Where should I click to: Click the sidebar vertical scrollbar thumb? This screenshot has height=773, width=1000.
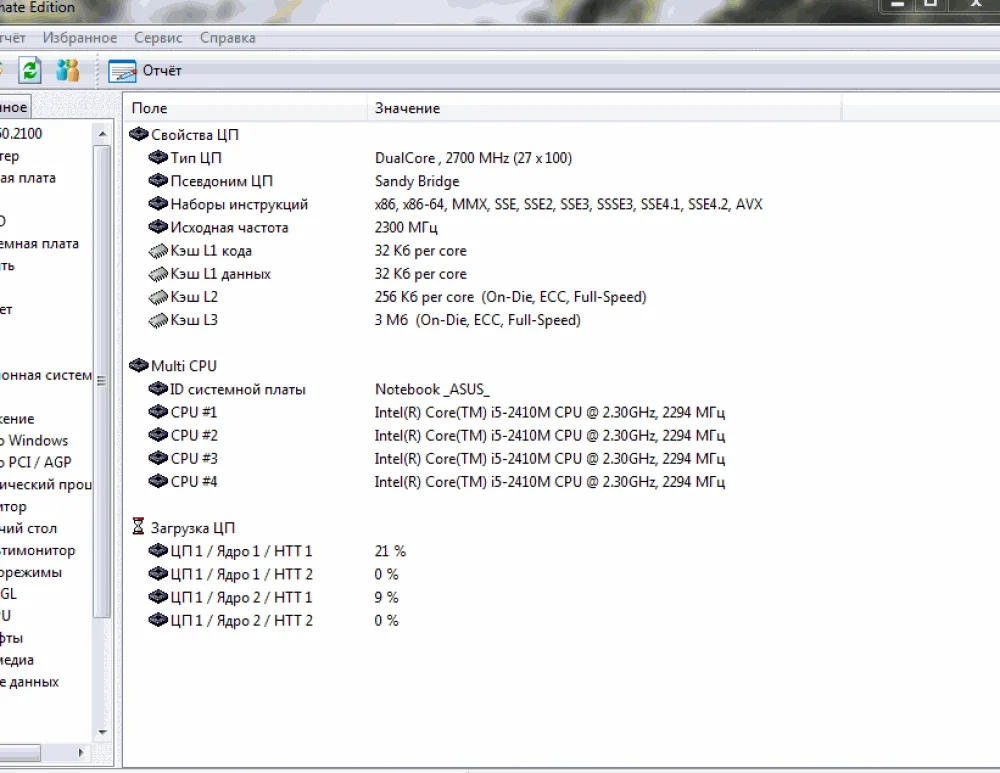[x=102, y=381]
